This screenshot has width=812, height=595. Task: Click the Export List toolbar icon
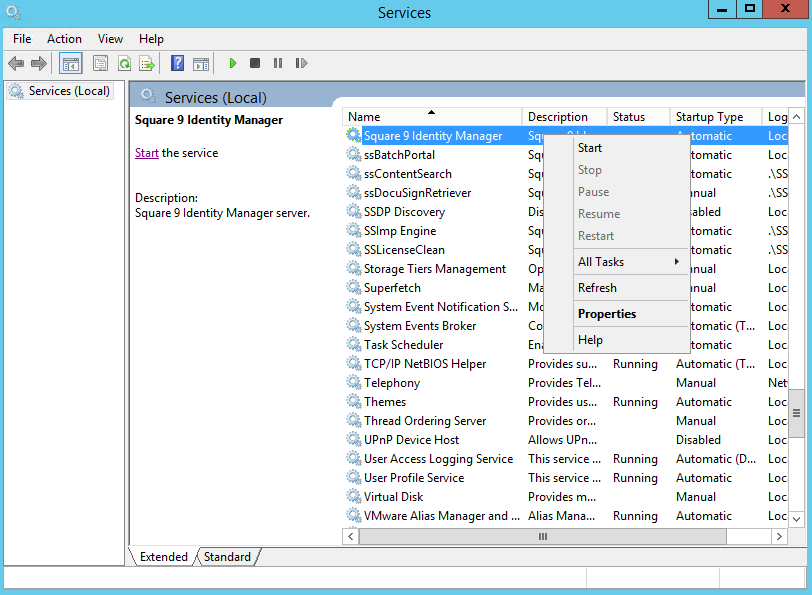(147, 64)
